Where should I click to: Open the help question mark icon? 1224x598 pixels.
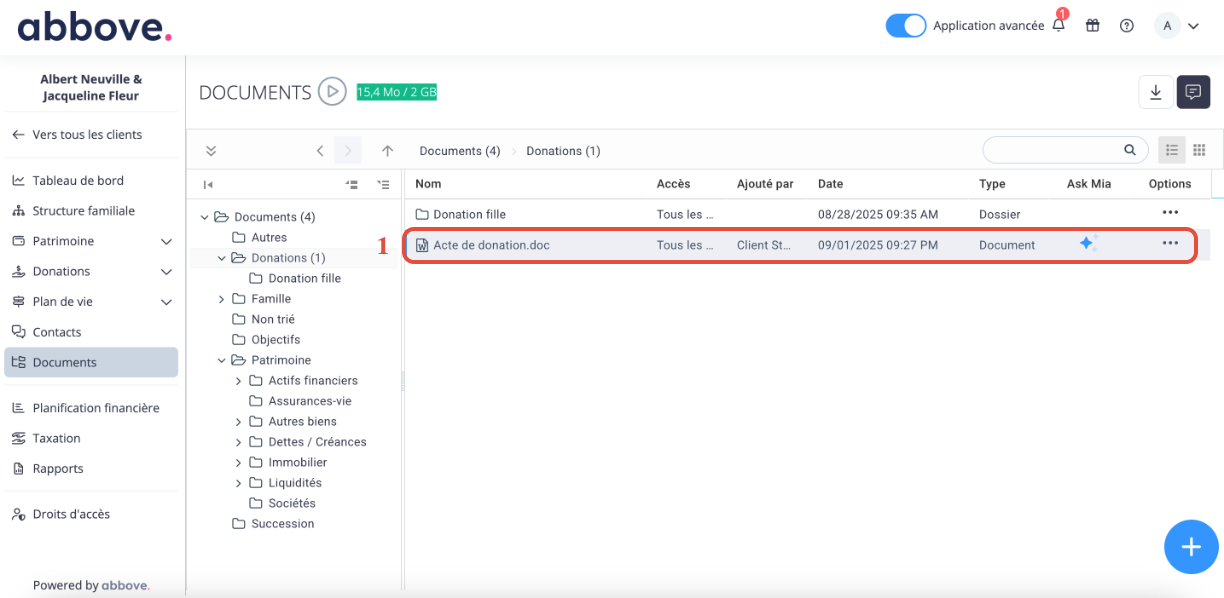pyautogui.click(x=1127, y=26)
